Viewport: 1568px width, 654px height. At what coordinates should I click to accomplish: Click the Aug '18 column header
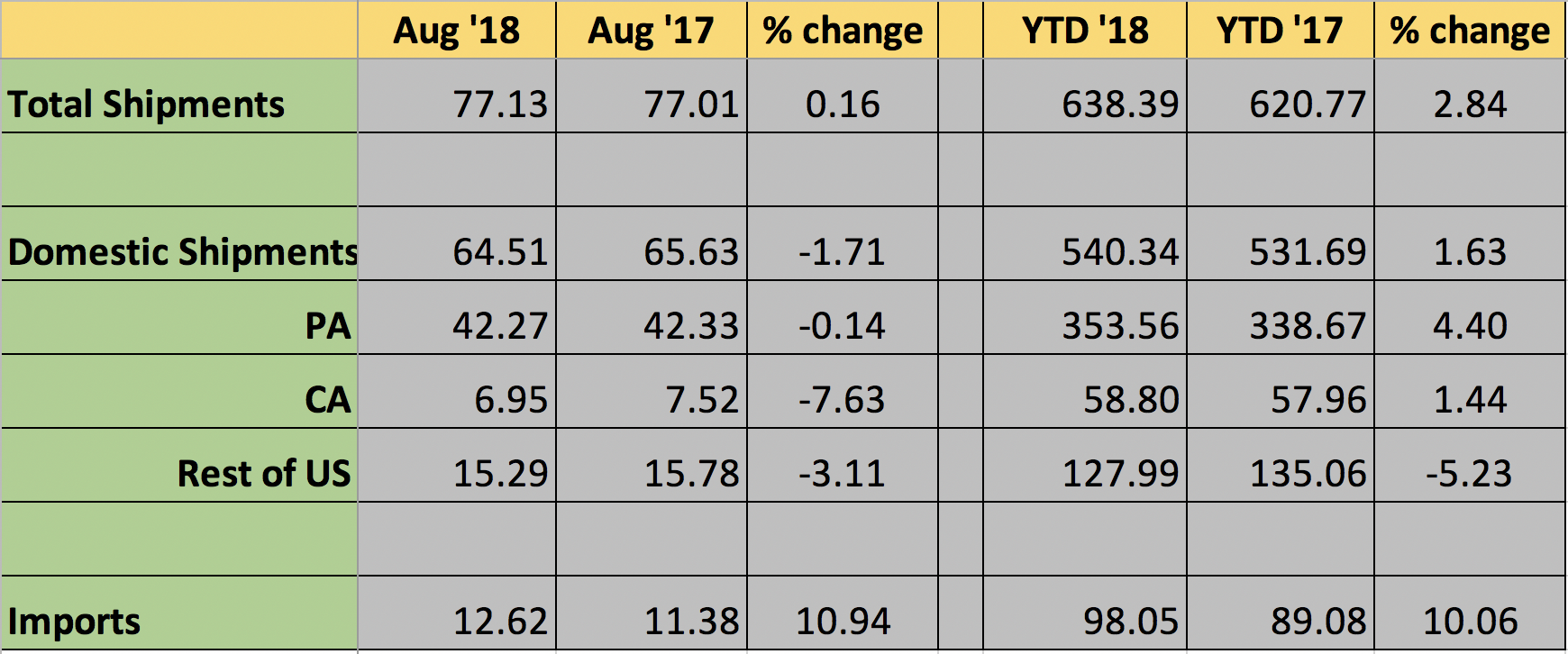(x=457, y=31)
